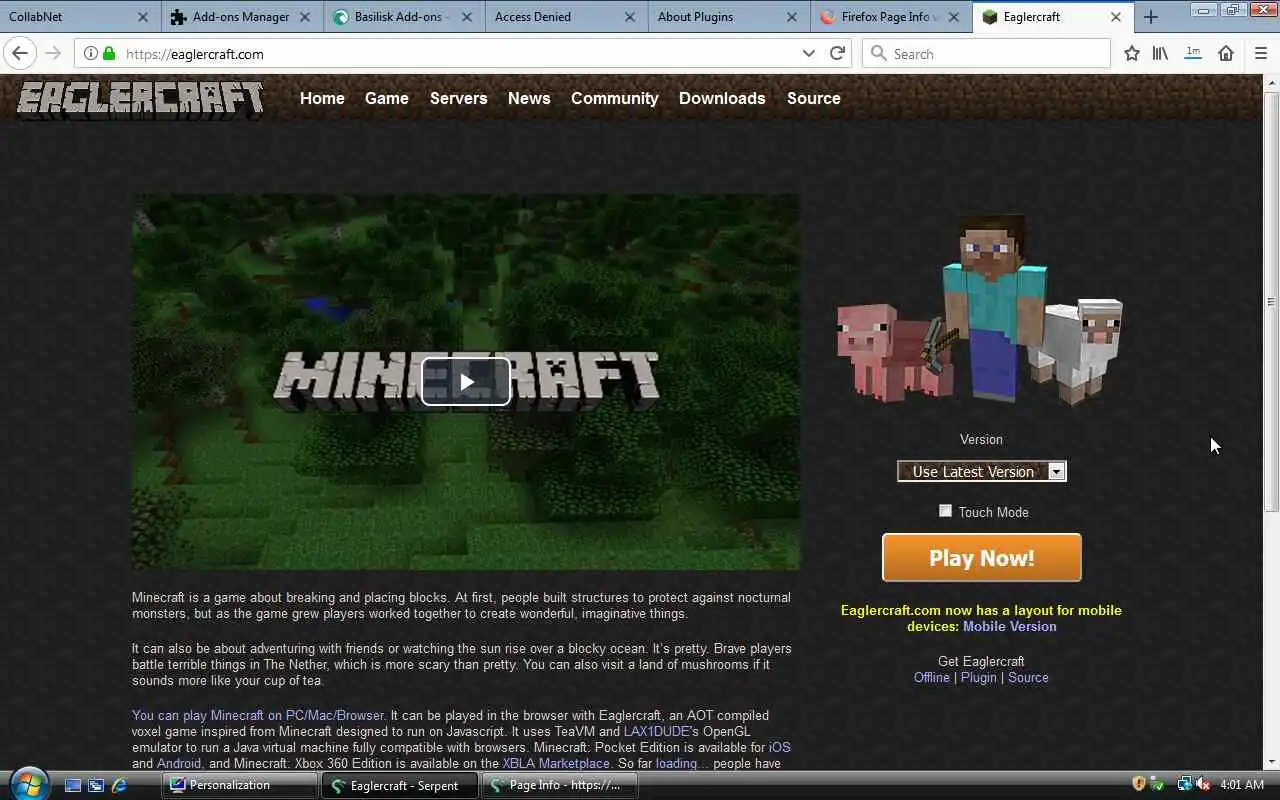Close the CollabNet tab
Image resolution: width=1280 pixels, height=800 pixels.
143,17
